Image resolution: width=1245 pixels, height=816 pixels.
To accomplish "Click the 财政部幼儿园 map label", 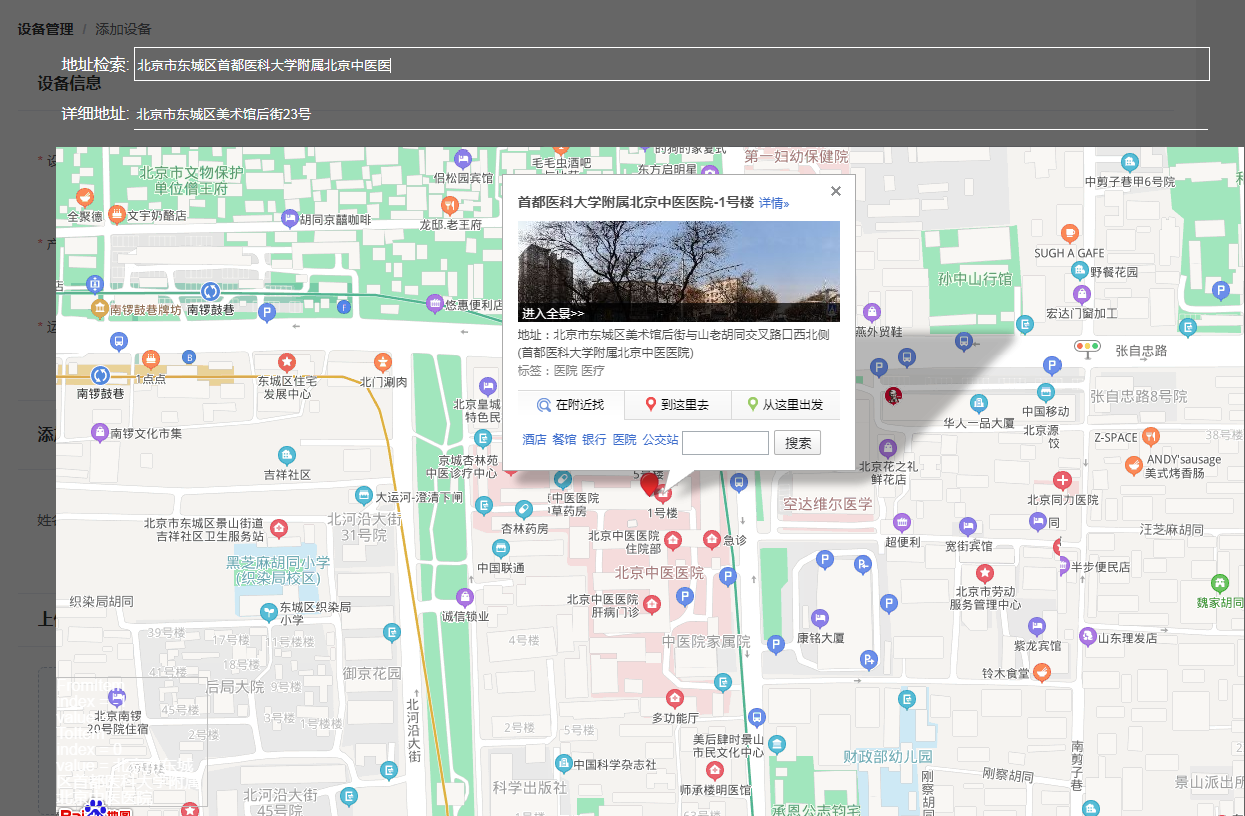I will tap(887, 757).
